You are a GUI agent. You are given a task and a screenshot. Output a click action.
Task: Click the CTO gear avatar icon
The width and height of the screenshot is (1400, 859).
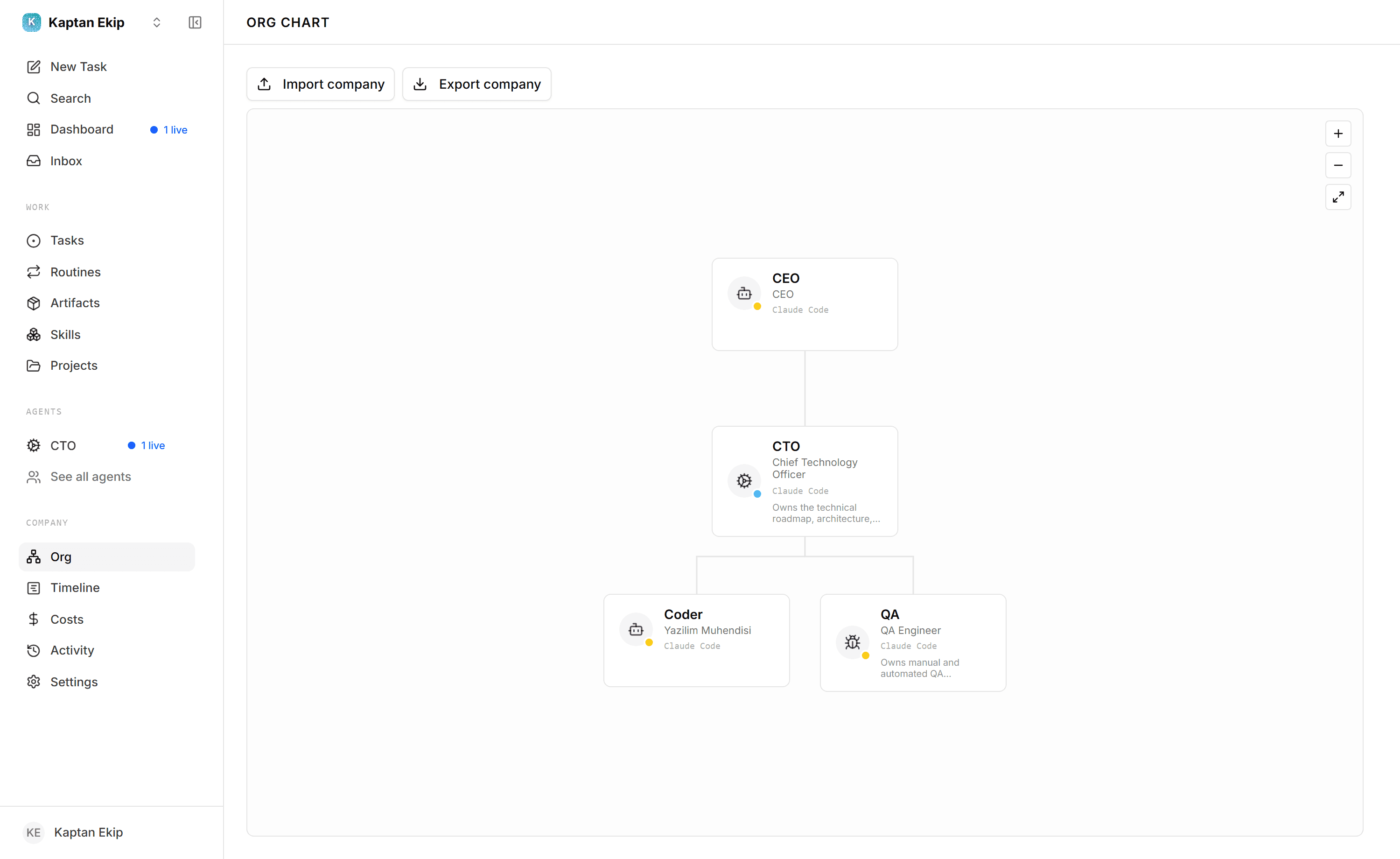tap(744, 481)
